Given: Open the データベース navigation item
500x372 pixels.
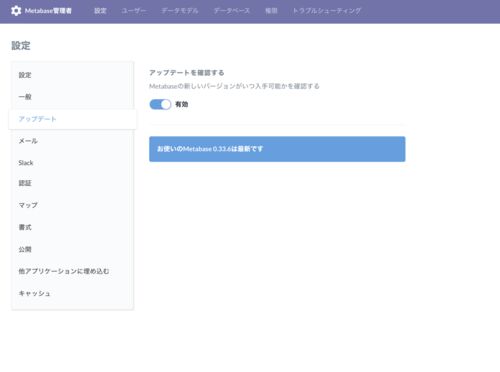Looking at the screenshot, I should point(232,11).
